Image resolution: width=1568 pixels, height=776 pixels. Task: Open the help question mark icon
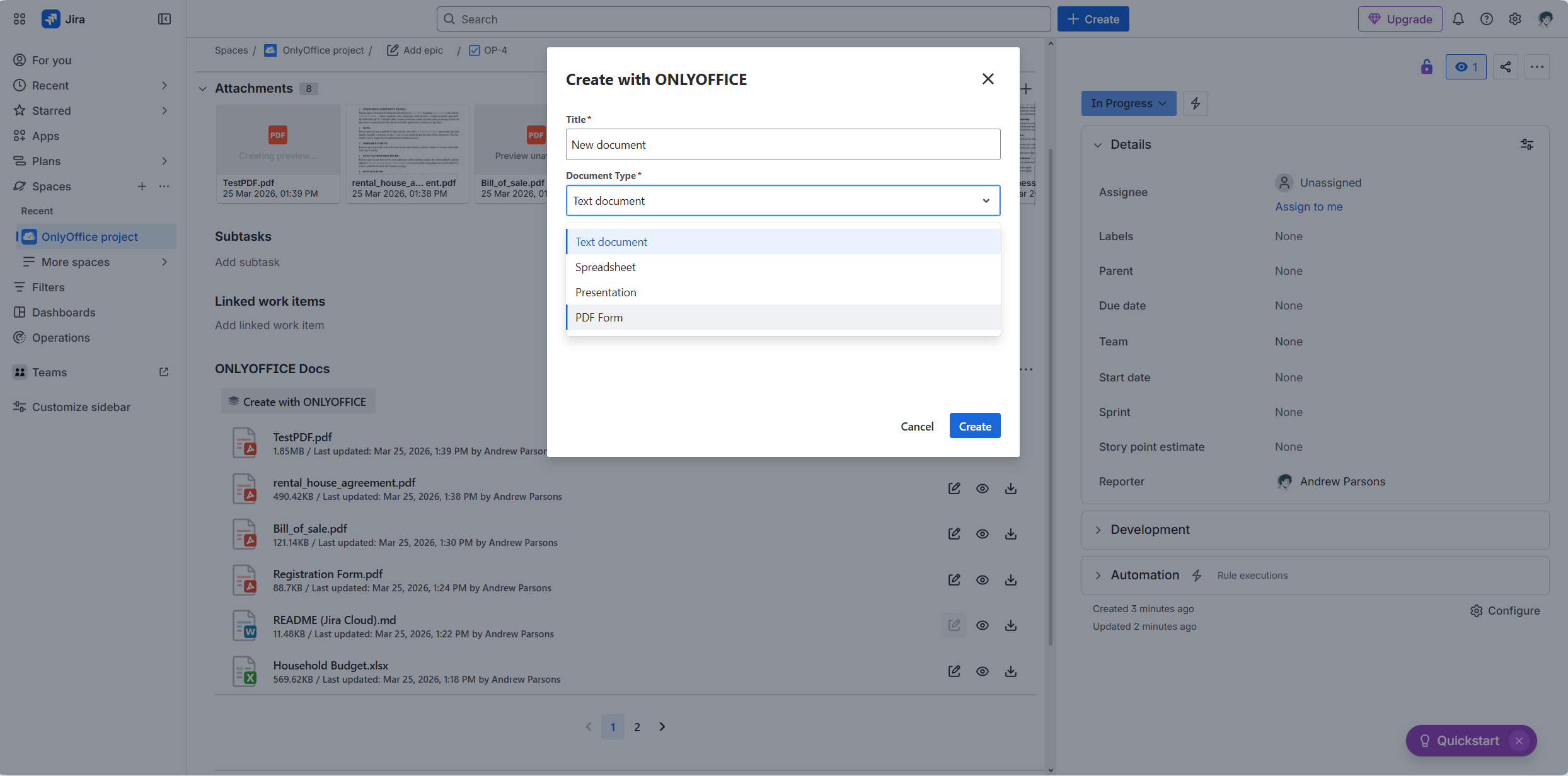[x=1487, y=19]
